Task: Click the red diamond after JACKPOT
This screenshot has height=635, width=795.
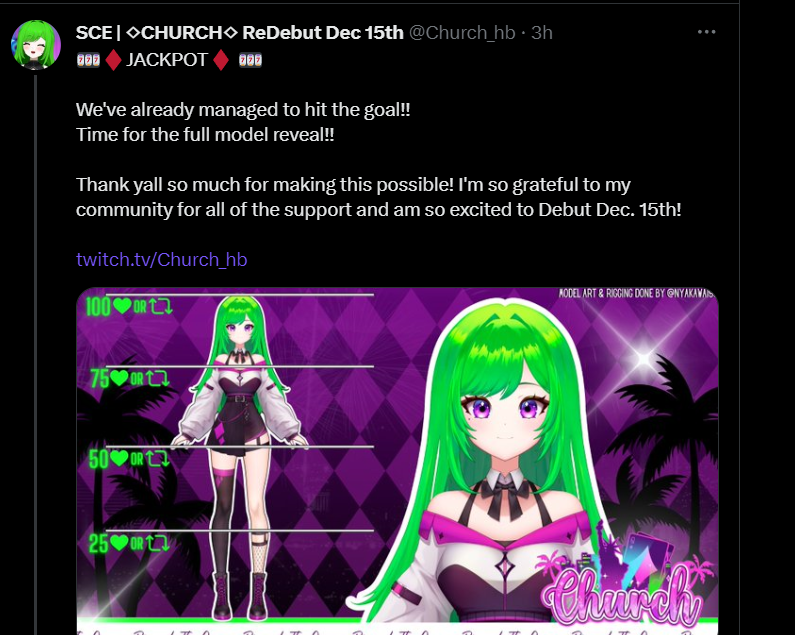Action: 221,60
